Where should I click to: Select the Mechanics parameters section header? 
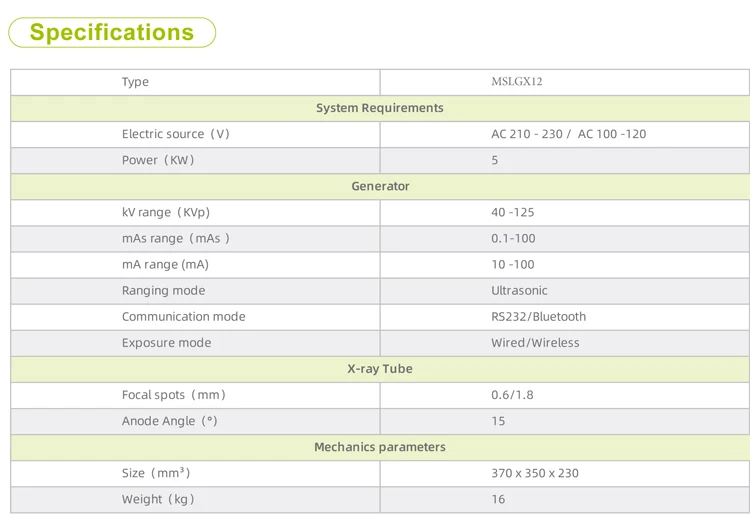pyautogui.click(x=380, y=447)
